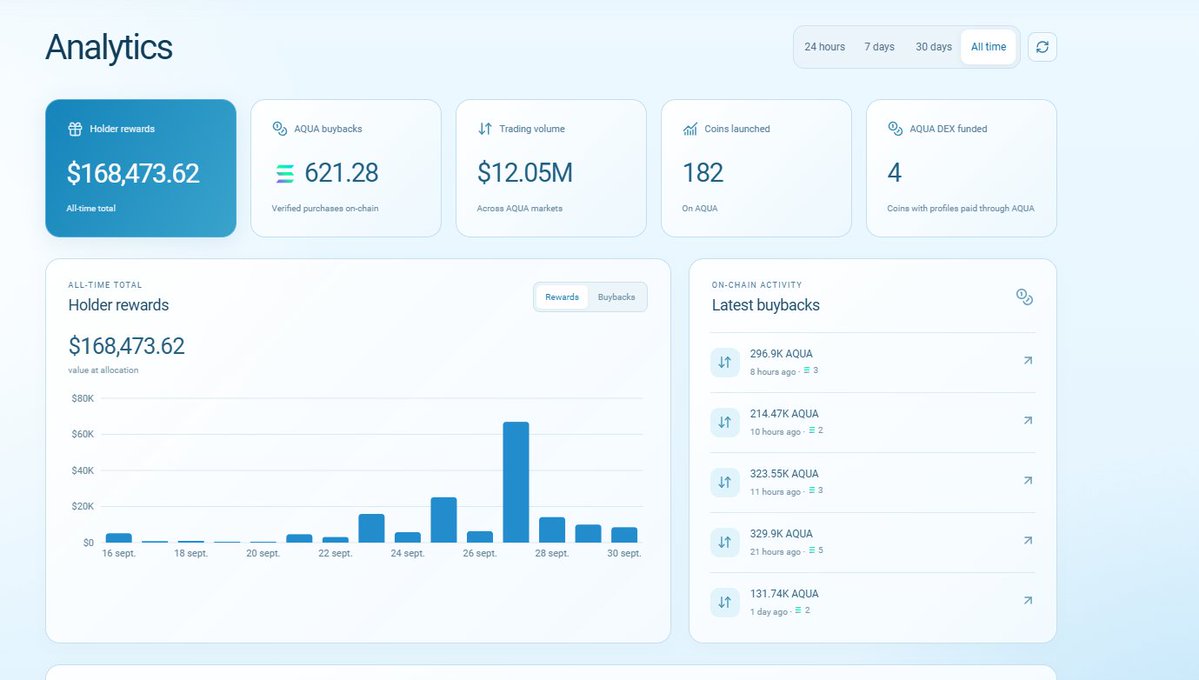The width and height of the screenshot is (1199, 680).
Task: Open external link for 296.9K AQUA buyback
Action: (x=1028, y=360)
